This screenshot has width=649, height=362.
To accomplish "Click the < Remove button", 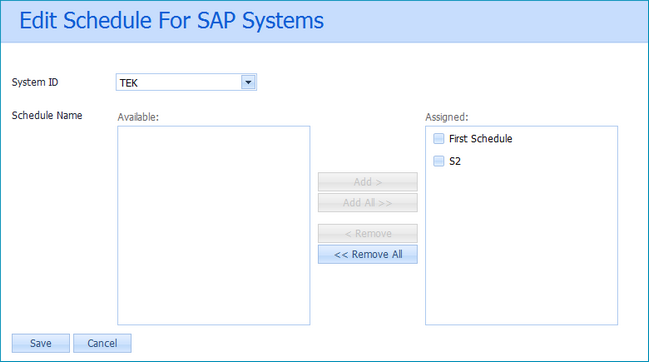I will pos(368,233).
